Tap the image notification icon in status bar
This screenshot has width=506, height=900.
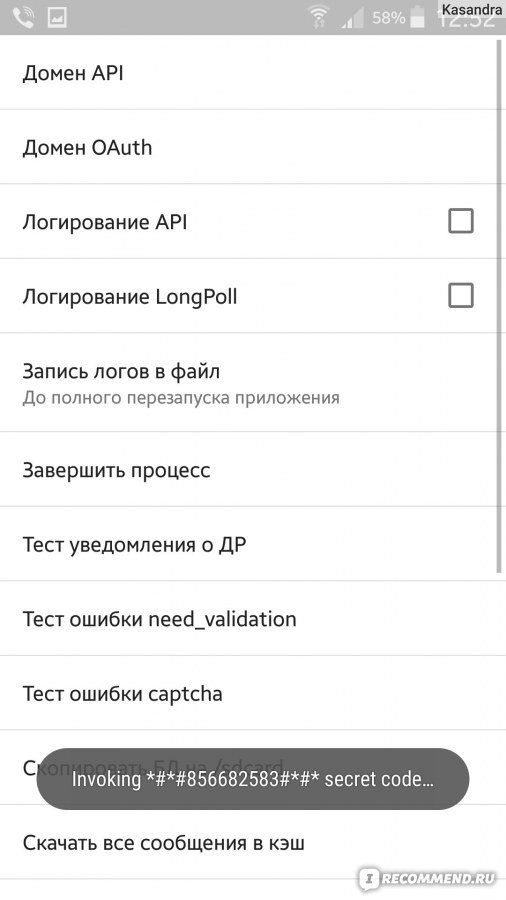coord(57,17)
